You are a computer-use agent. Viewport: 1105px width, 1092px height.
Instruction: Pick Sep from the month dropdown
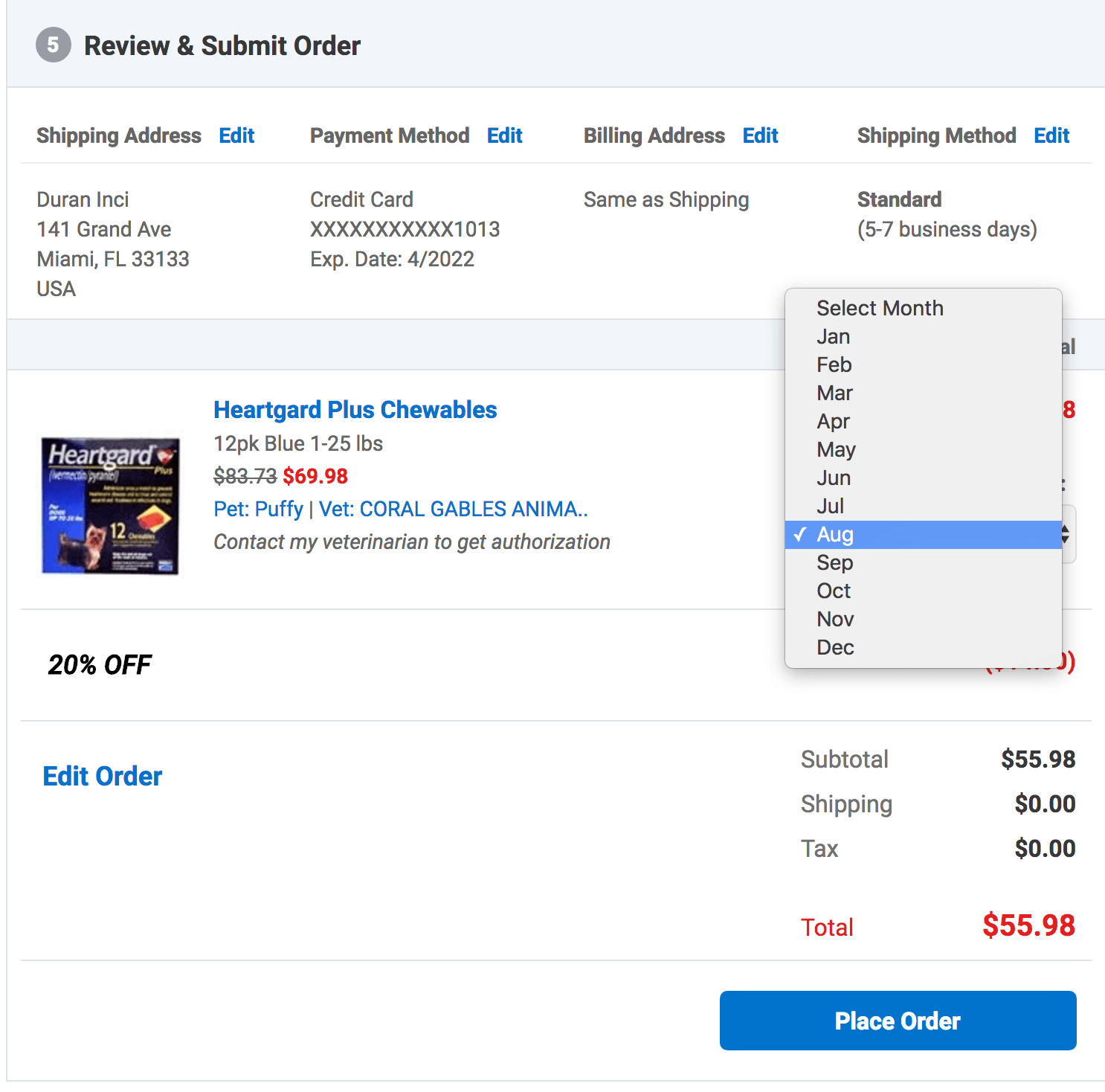[923, 562]
